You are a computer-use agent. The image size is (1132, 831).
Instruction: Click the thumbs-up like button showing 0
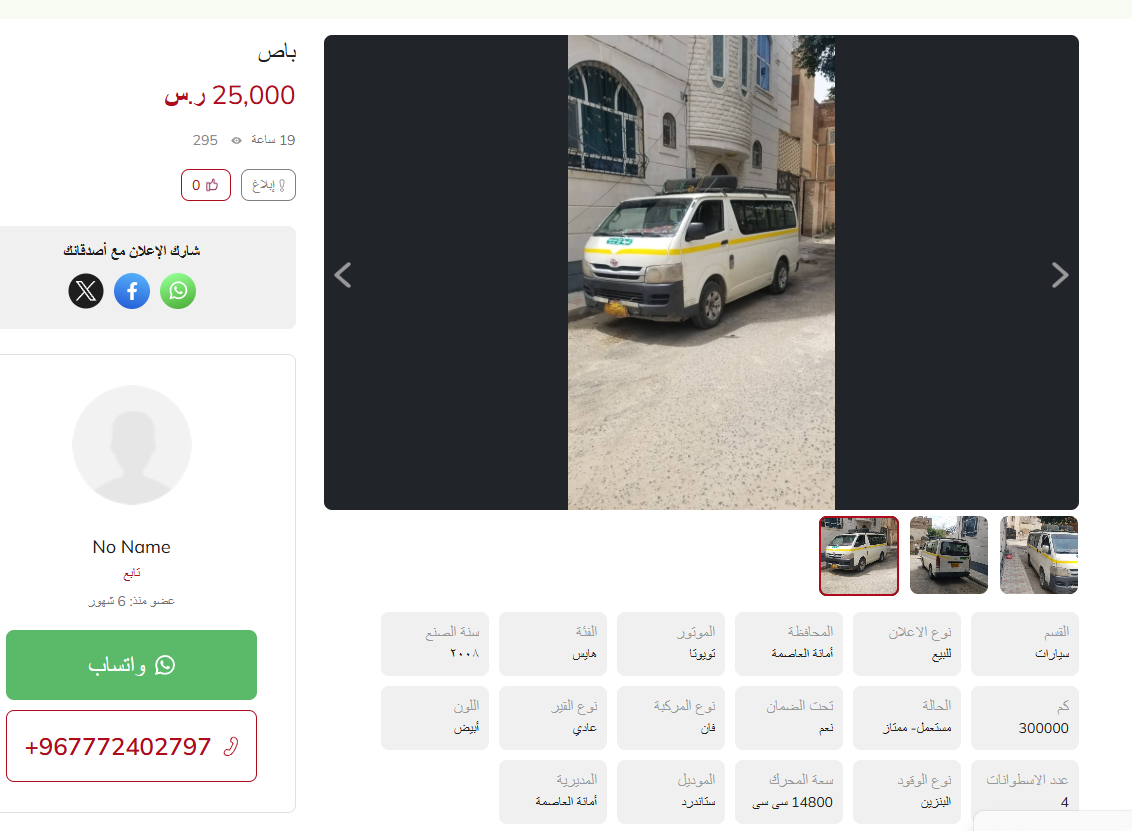point(206,185)
